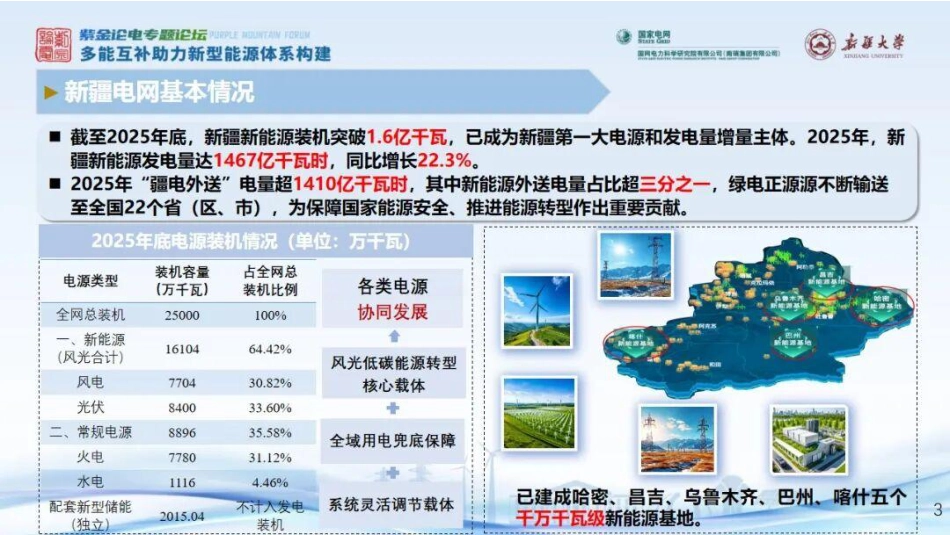The image size is (950, 535).
Task: Click the 30.82% share cell
Action: (x=270, y=384)
